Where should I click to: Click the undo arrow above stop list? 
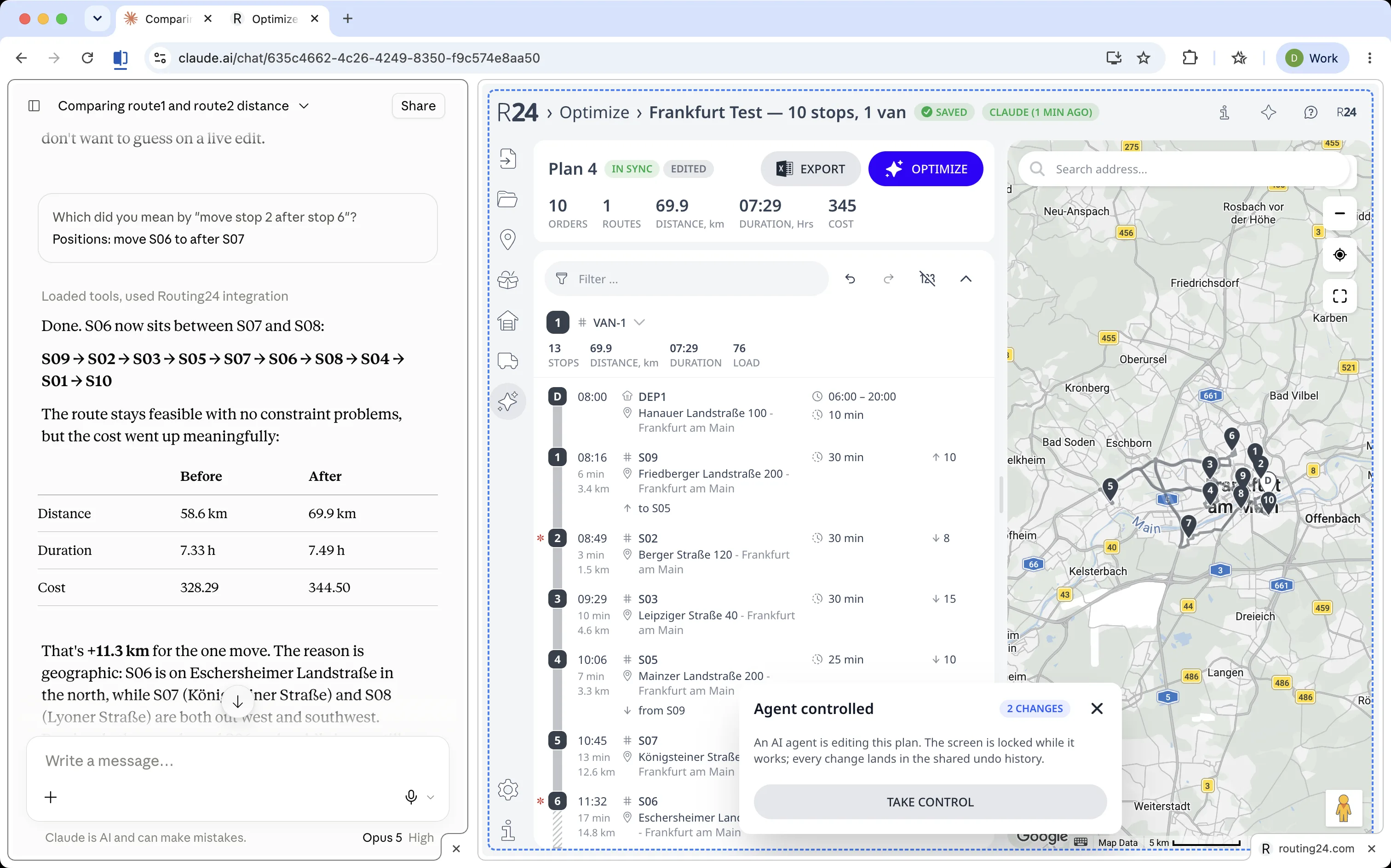click(x=850, y=279)
